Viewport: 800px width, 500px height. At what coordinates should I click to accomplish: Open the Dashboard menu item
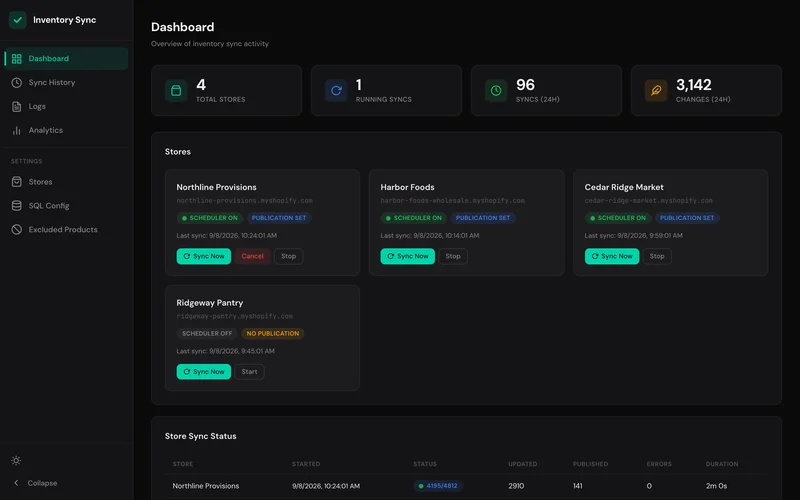coord(66,59)
